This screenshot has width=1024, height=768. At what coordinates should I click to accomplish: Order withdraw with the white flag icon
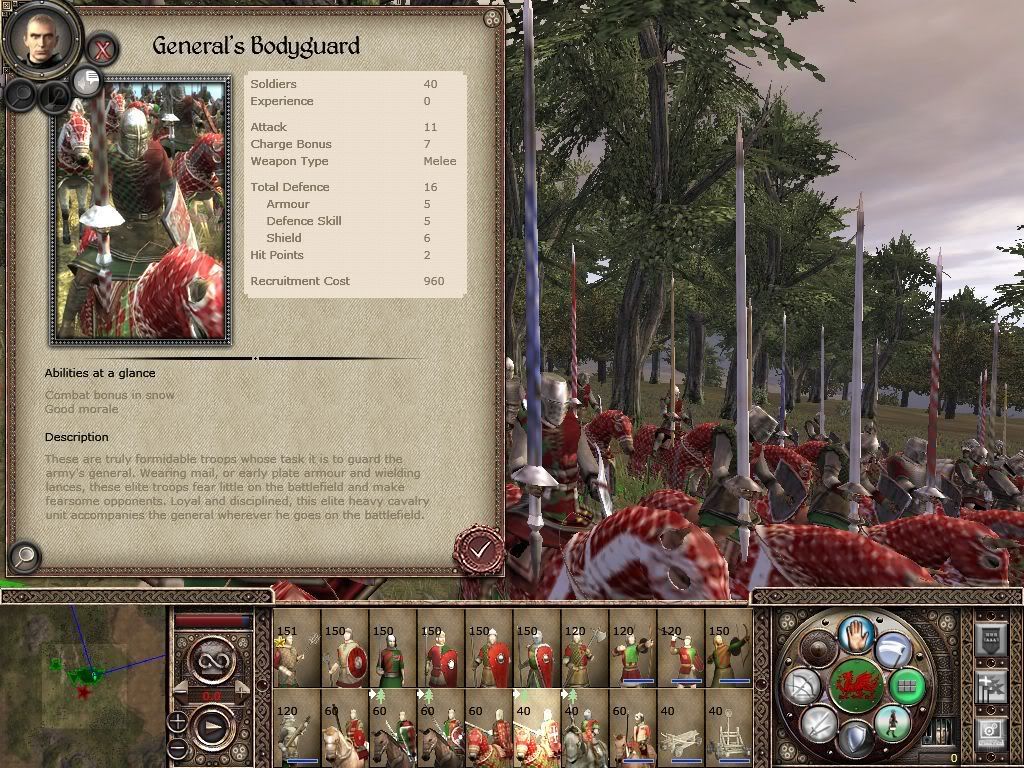pyautogui.click(x=893, y=650)
